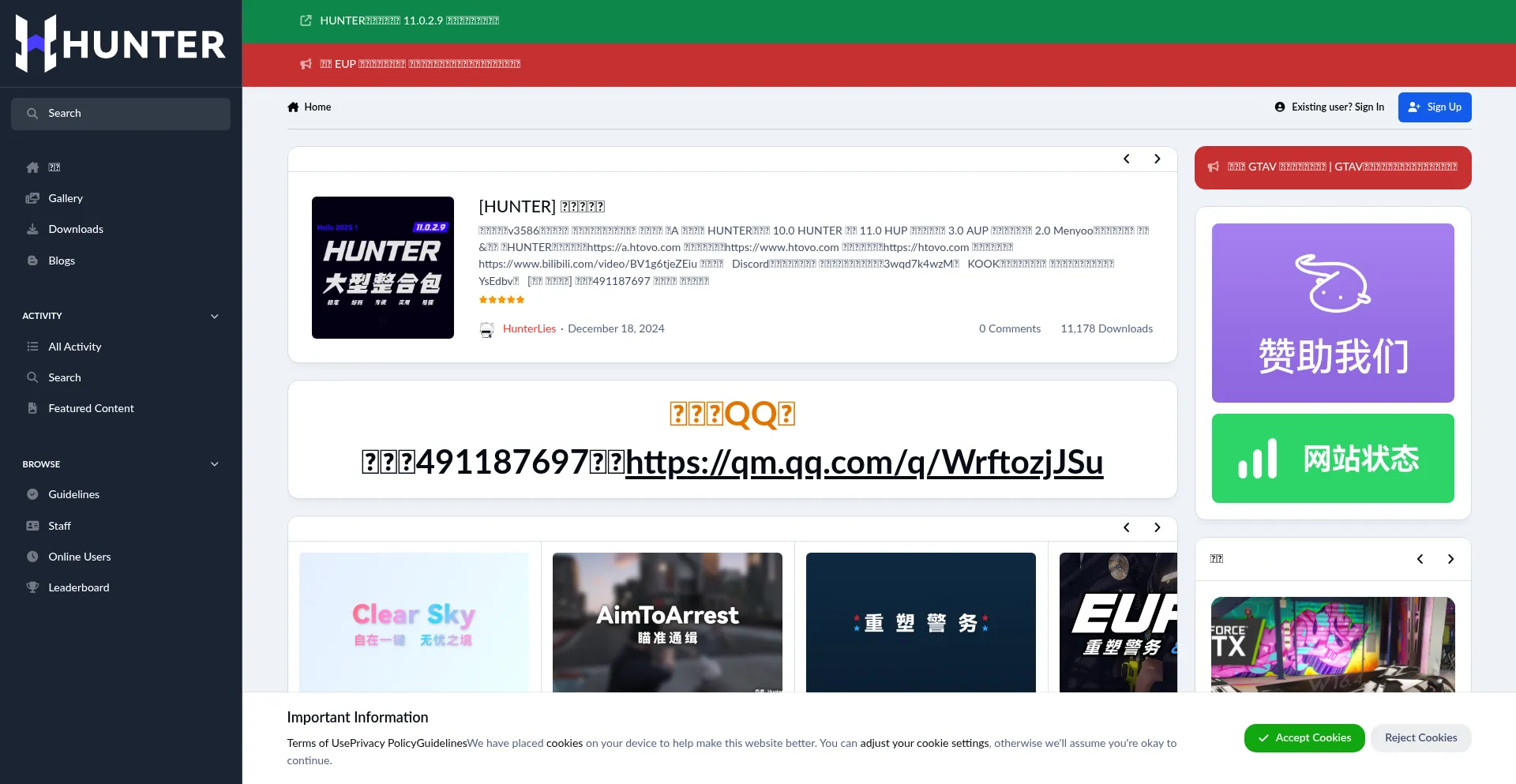The height and width of the screenshot is (784, 1516).
Task: Click the green 网站状态 status banner
Action: (1333, 459)
